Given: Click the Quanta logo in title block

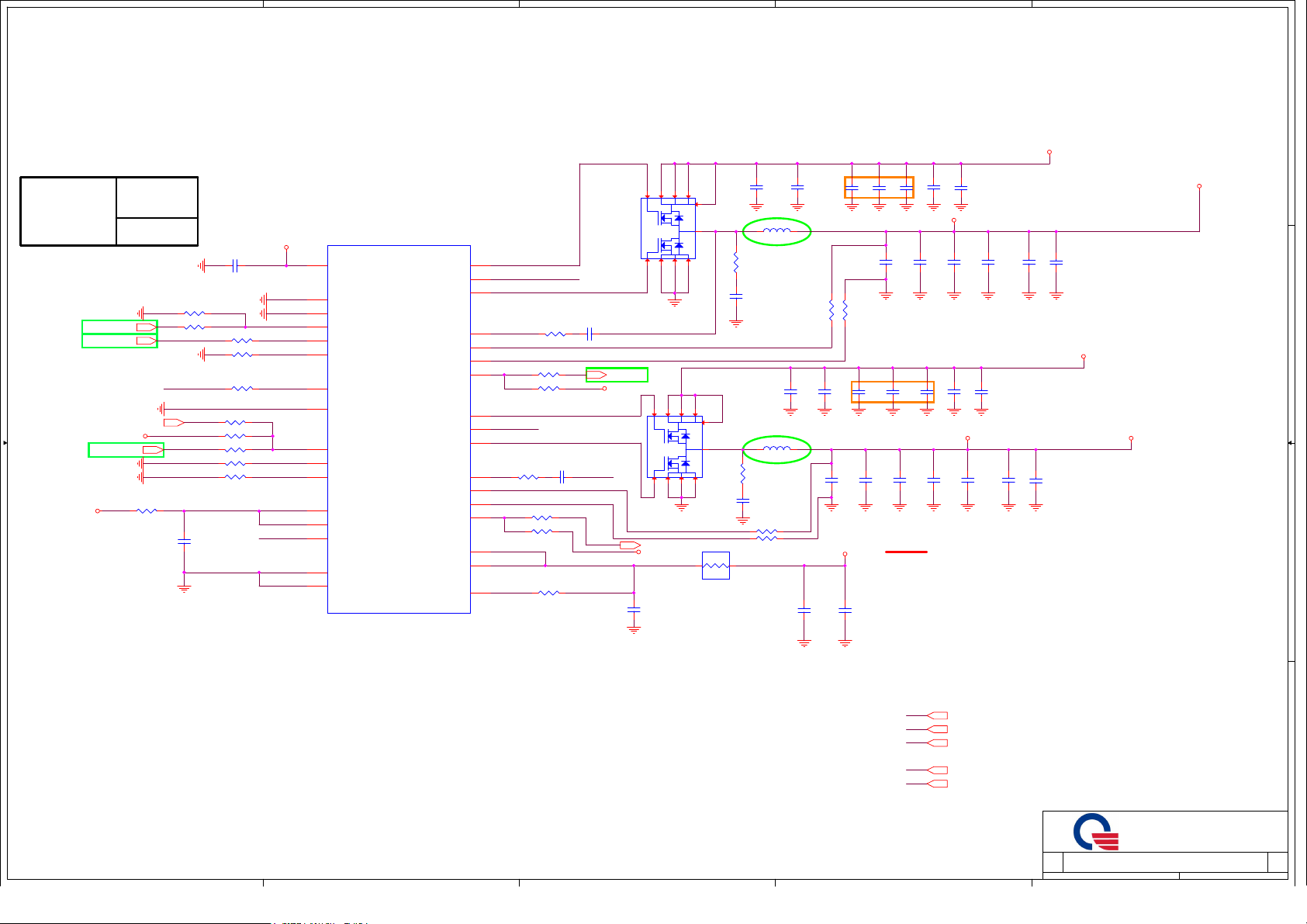Looking at the screenshot, I should [x=1096, y=832].
